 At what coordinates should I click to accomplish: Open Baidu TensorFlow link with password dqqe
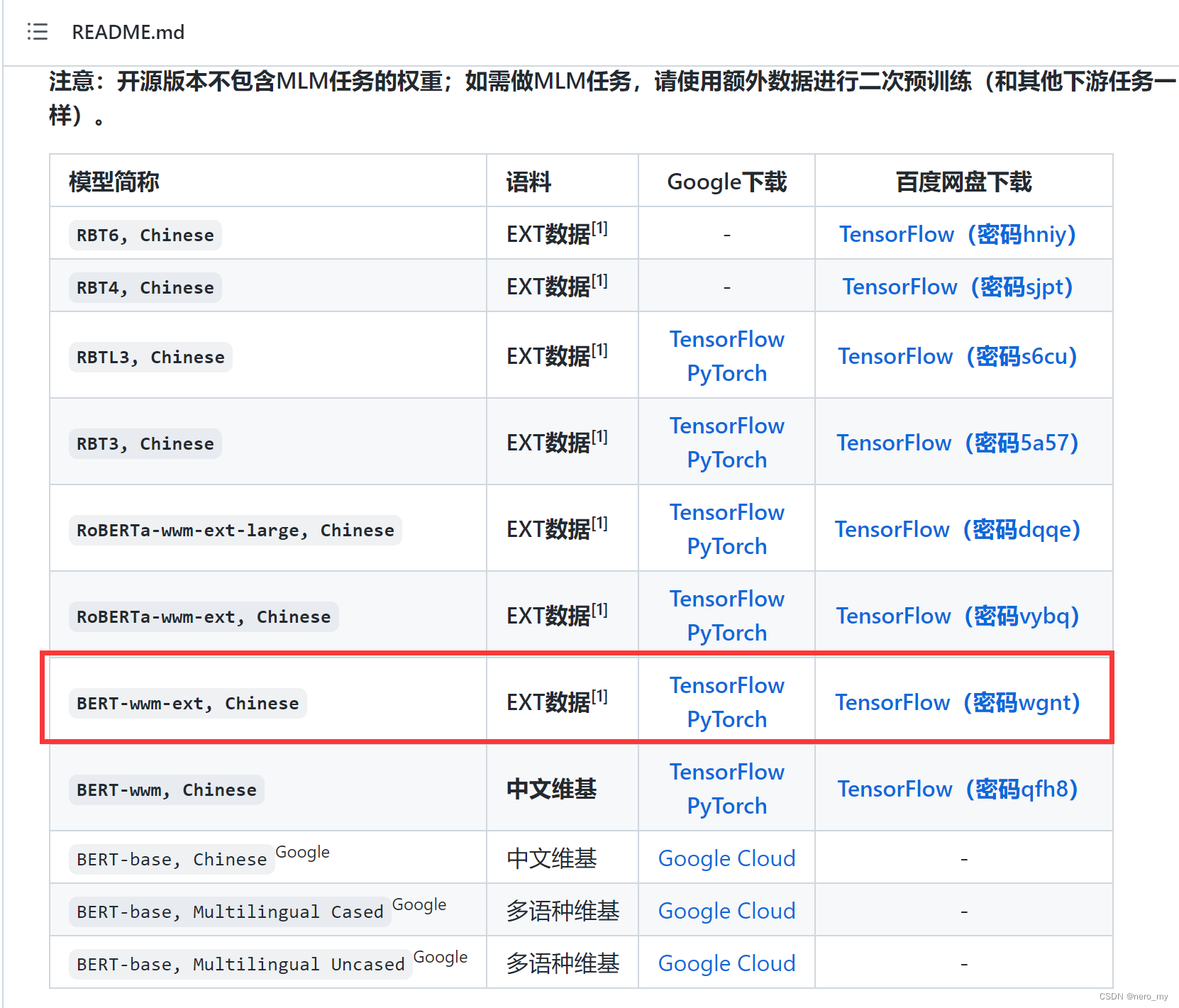[x=957, y=529]
